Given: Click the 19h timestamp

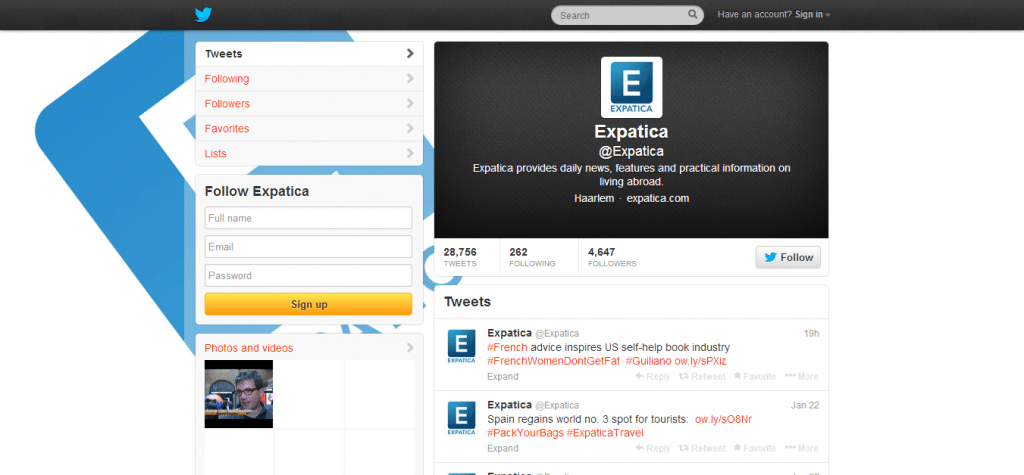Looking at the screenshot, I should click(811, 333).
